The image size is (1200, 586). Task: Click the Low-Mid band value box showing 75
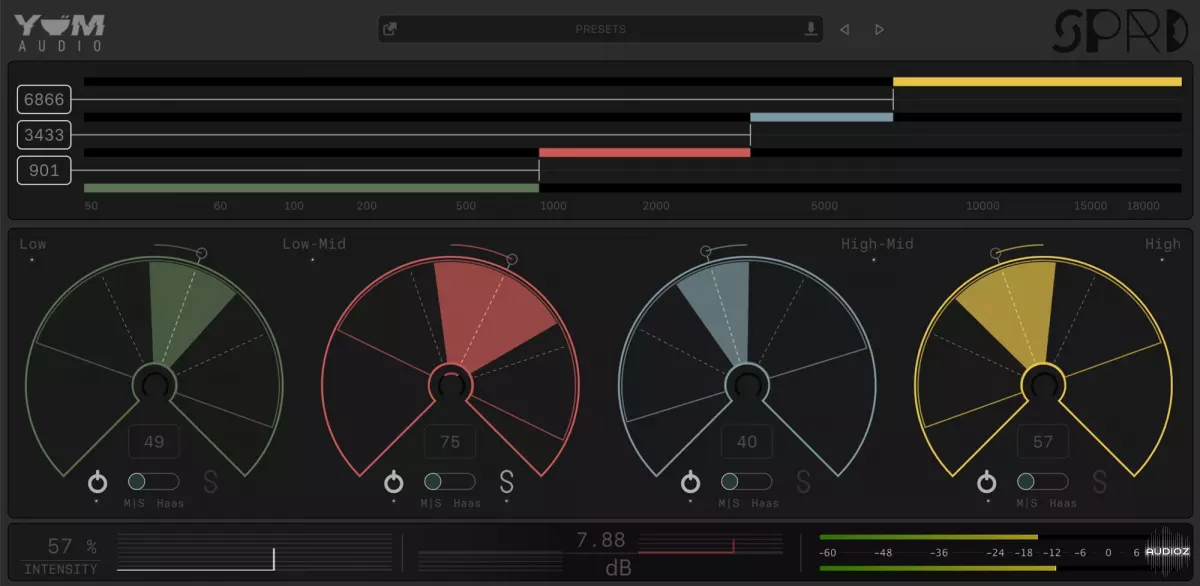[x=451, y=442]
